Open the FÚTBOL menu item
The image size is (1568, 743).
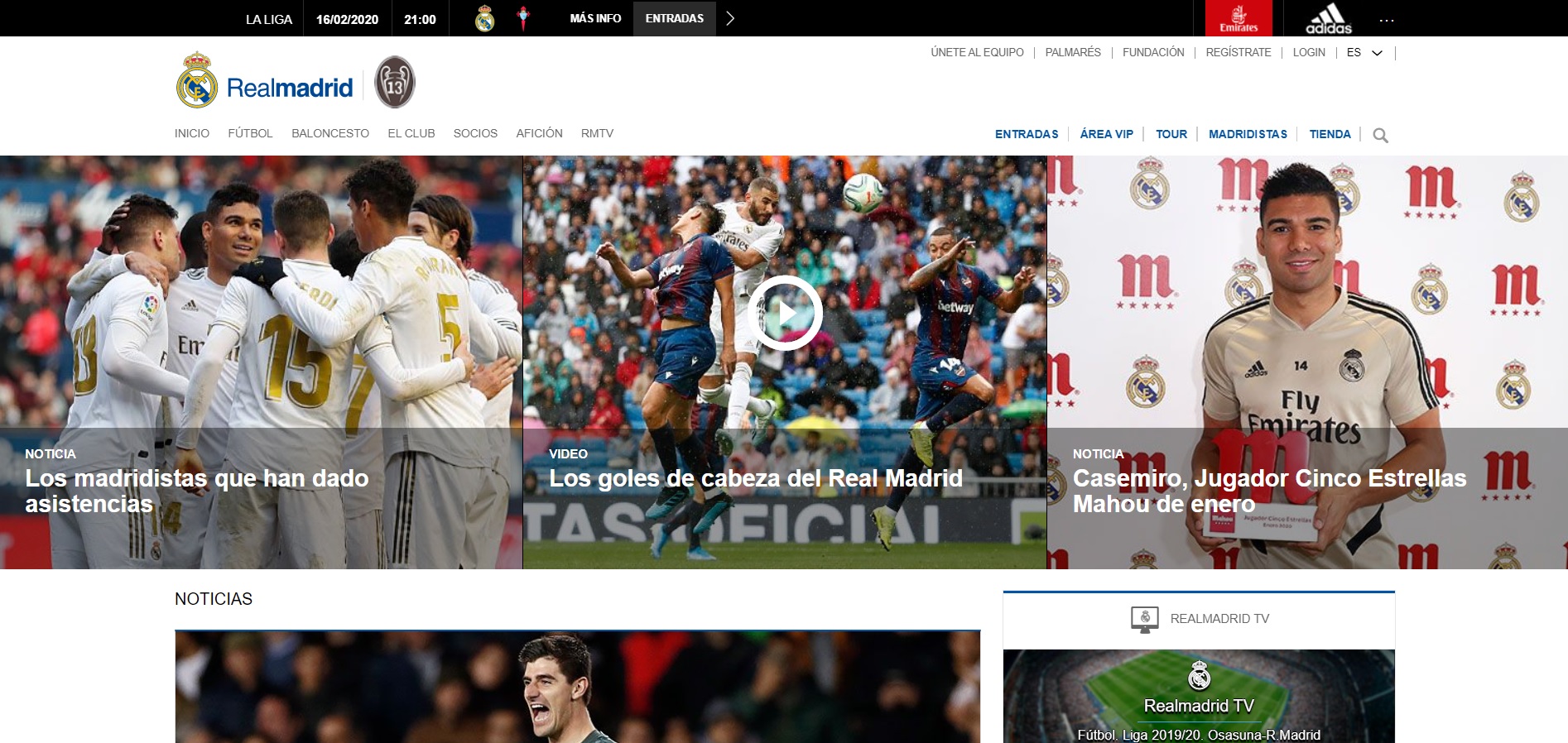[x=250, y=133]
